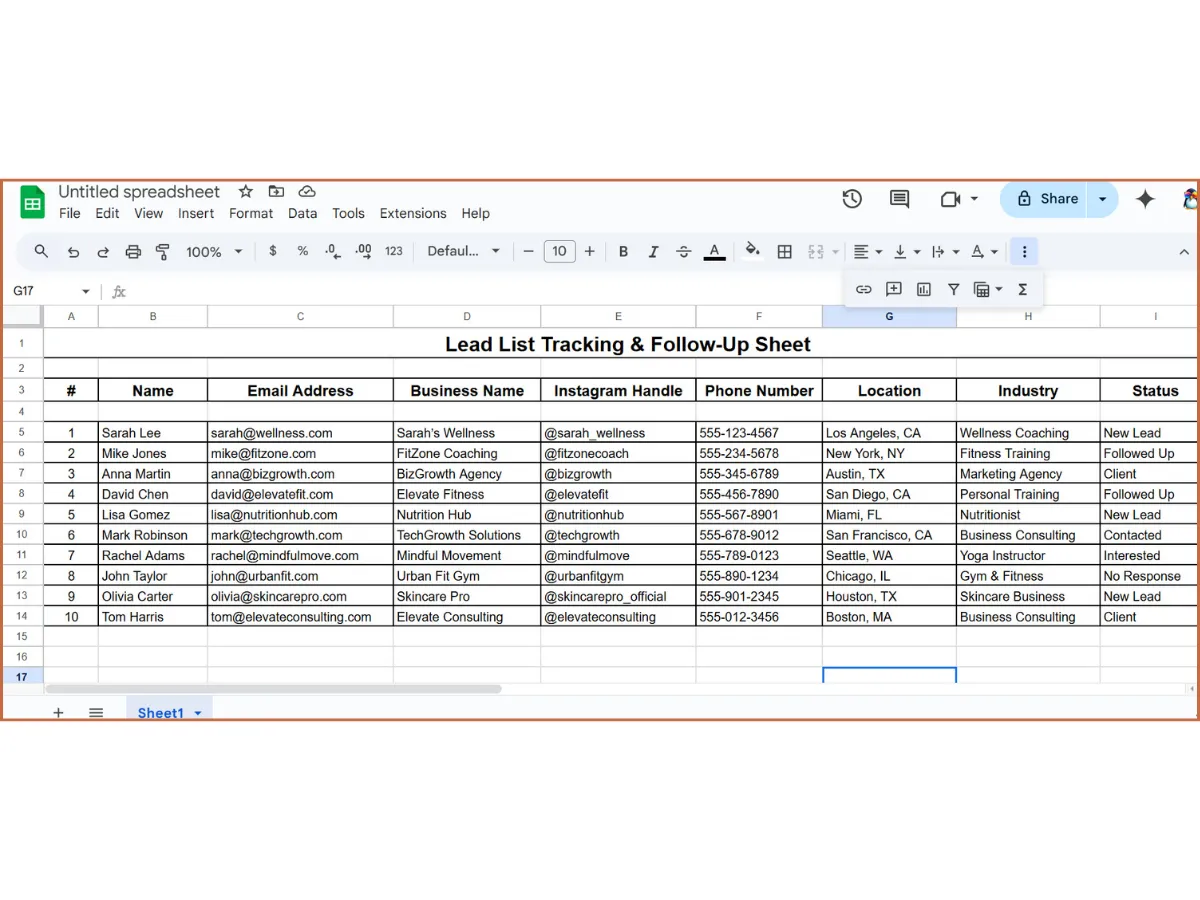1200x900 pixels.
Task: Open the Gemini sparkle icon
Action: [1146, 199]
